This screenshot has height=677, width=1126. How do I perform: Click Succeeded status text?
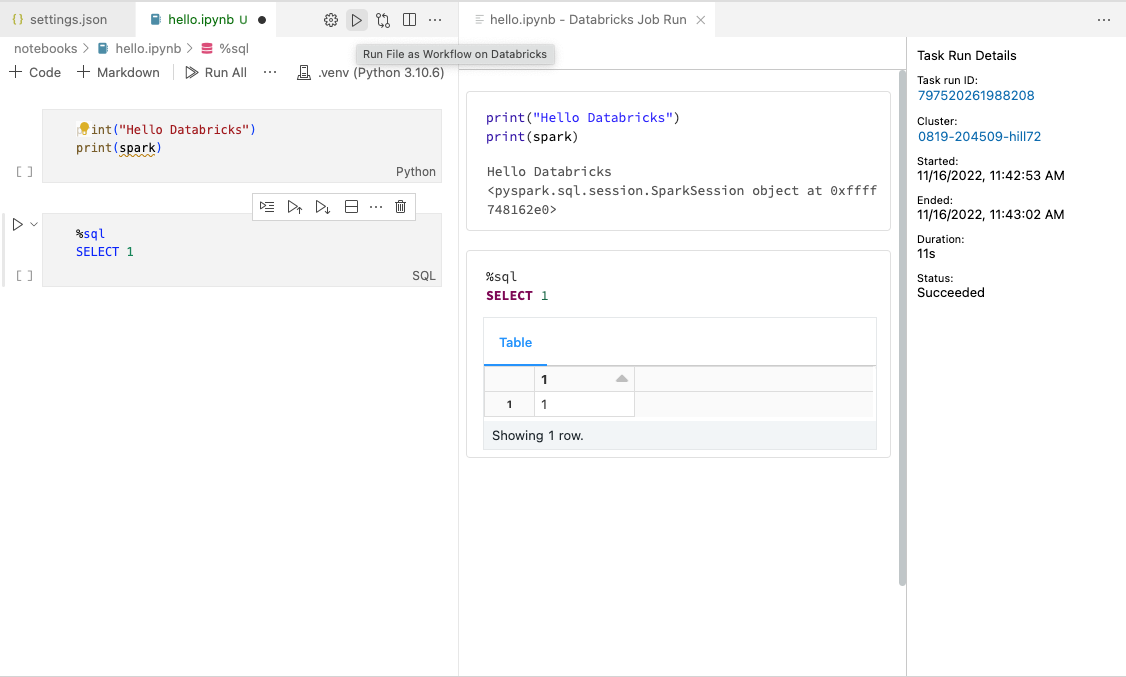tap(951, 292)
